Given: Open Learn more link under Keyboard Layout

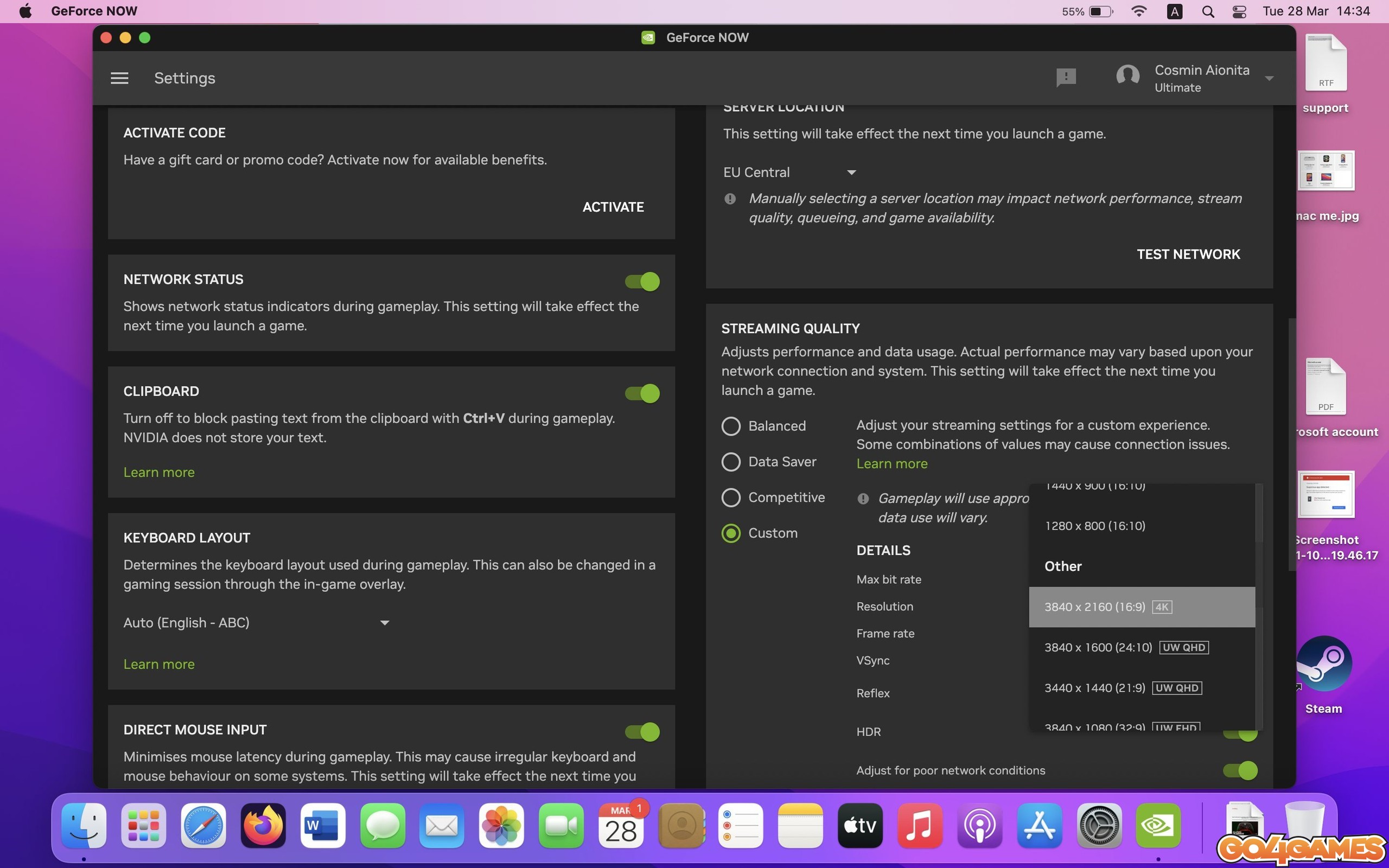Looking at the screenshot, I should pyautogui.click(x=159, y=664).
